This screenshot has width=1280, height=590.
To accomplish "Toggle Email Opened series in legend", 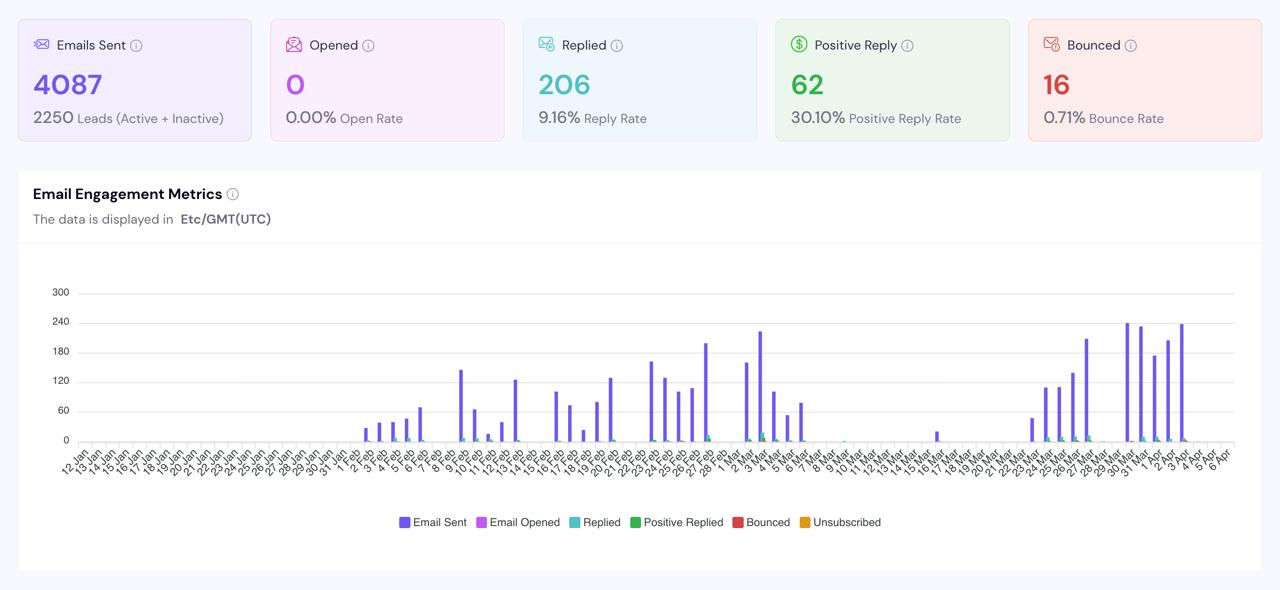I will click(x=518, y=522).
